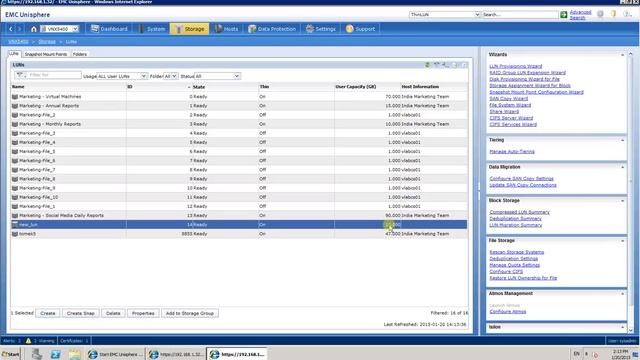Click the Filter for input field
This screenshot has width=640, height=360.
(x=54, y=75)
